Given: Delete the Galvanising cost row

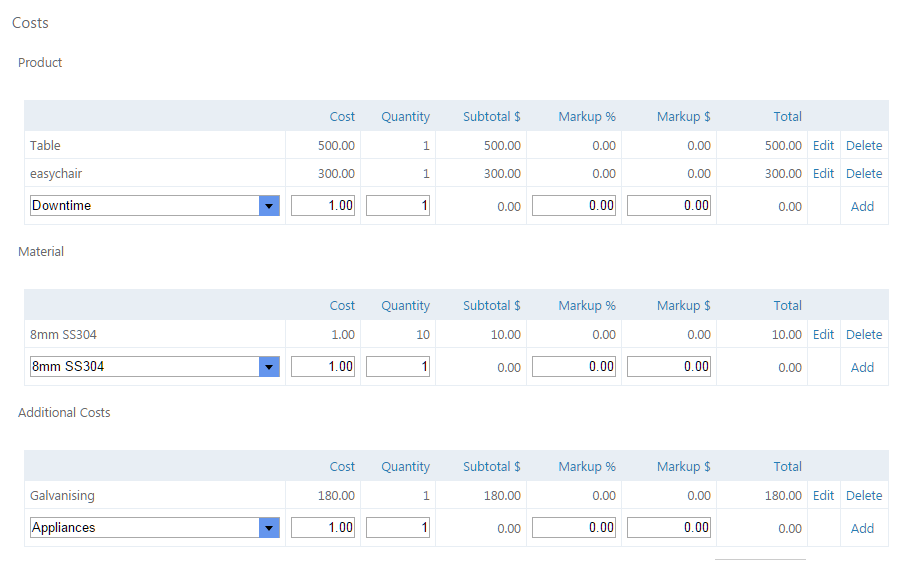Looking at the screenshot, I should click(x=864, y=496).
